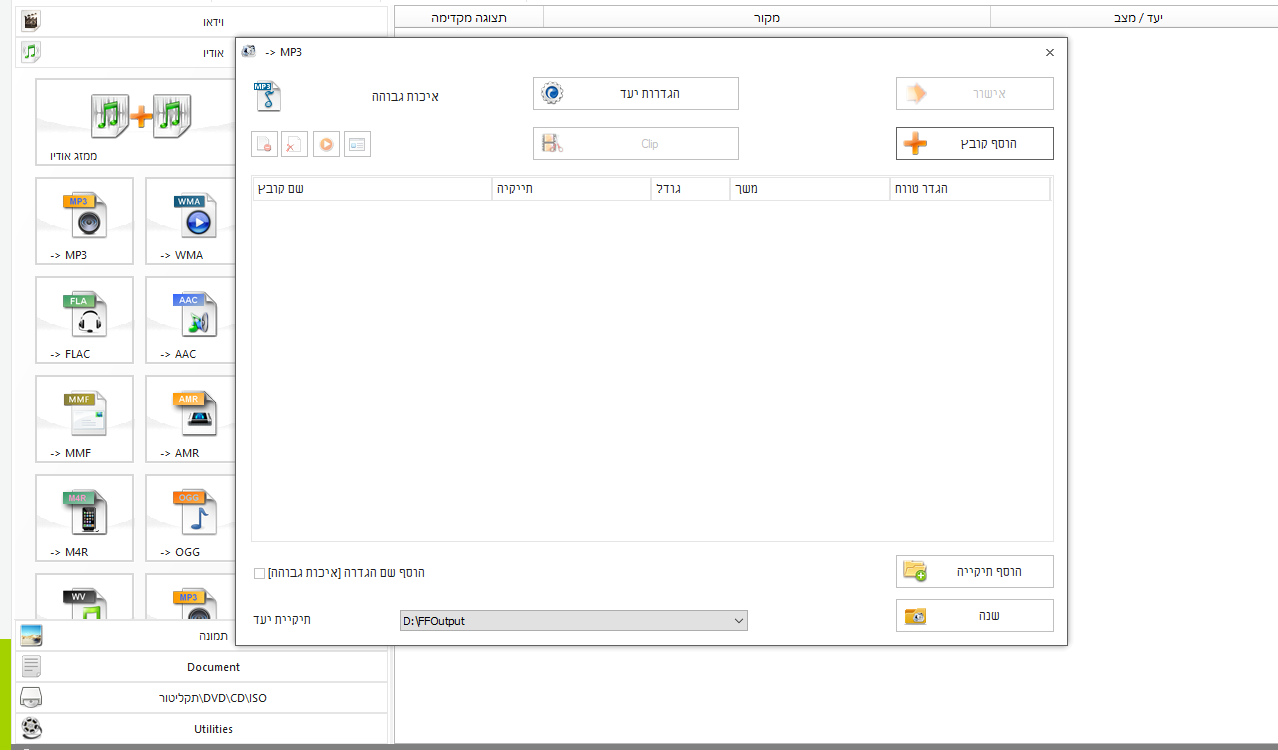
Task: Choose the -> FLAC conversion icon
Action: (x=84, y=320)
